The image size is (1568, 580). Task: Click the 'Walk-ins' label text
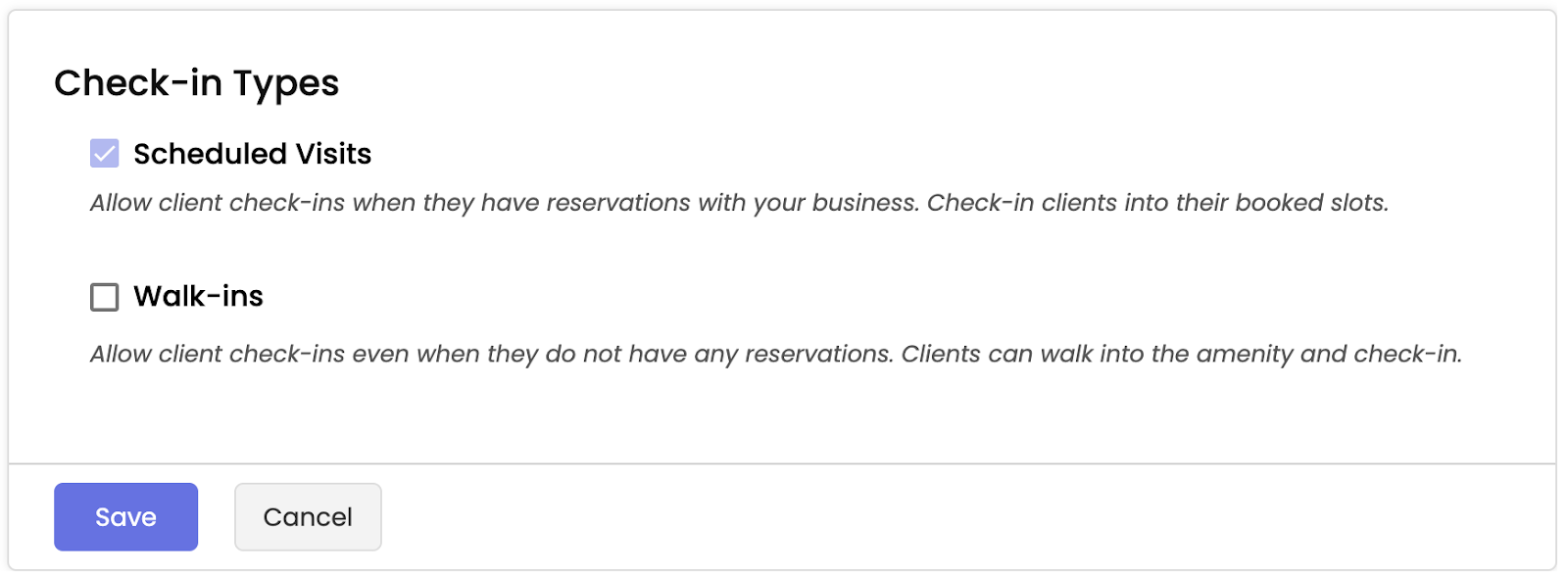[x=198, y=296]
